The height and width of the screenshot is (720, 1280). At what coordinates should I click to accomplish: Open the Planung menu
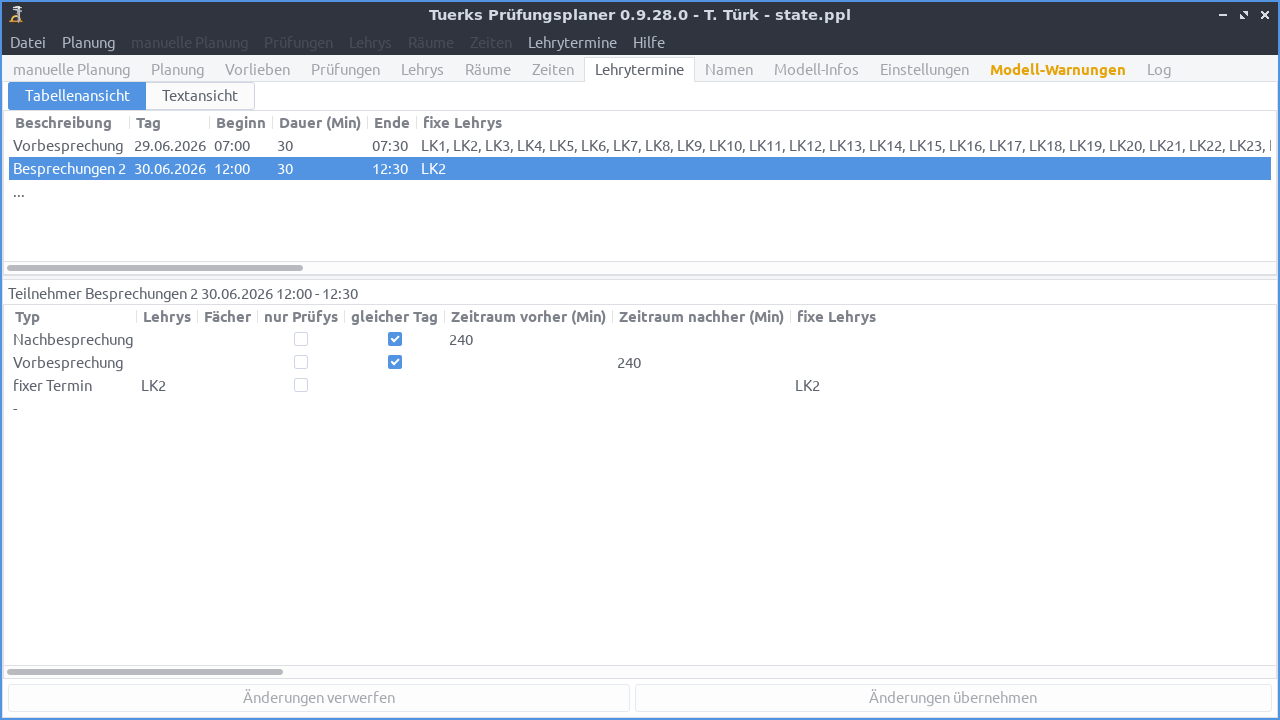tap(88, 42)
